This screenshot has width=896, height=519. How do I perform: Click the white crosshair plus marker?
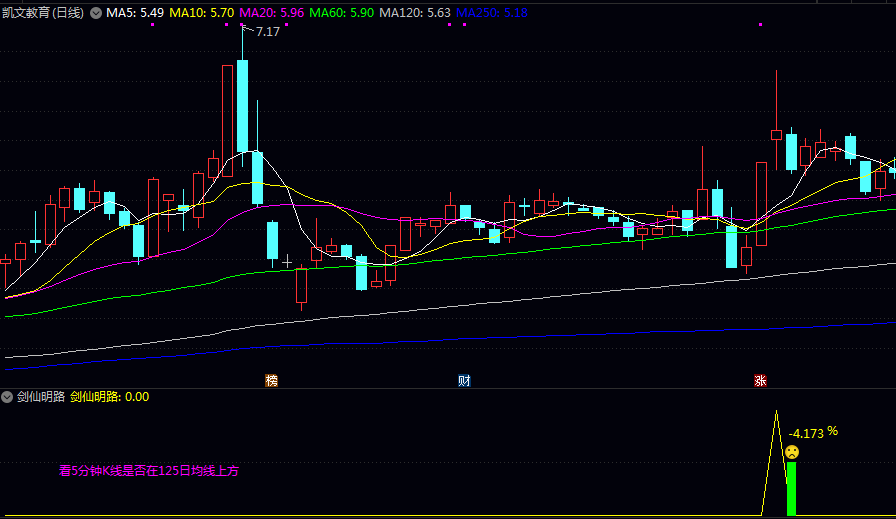click(x=287, y=262)
